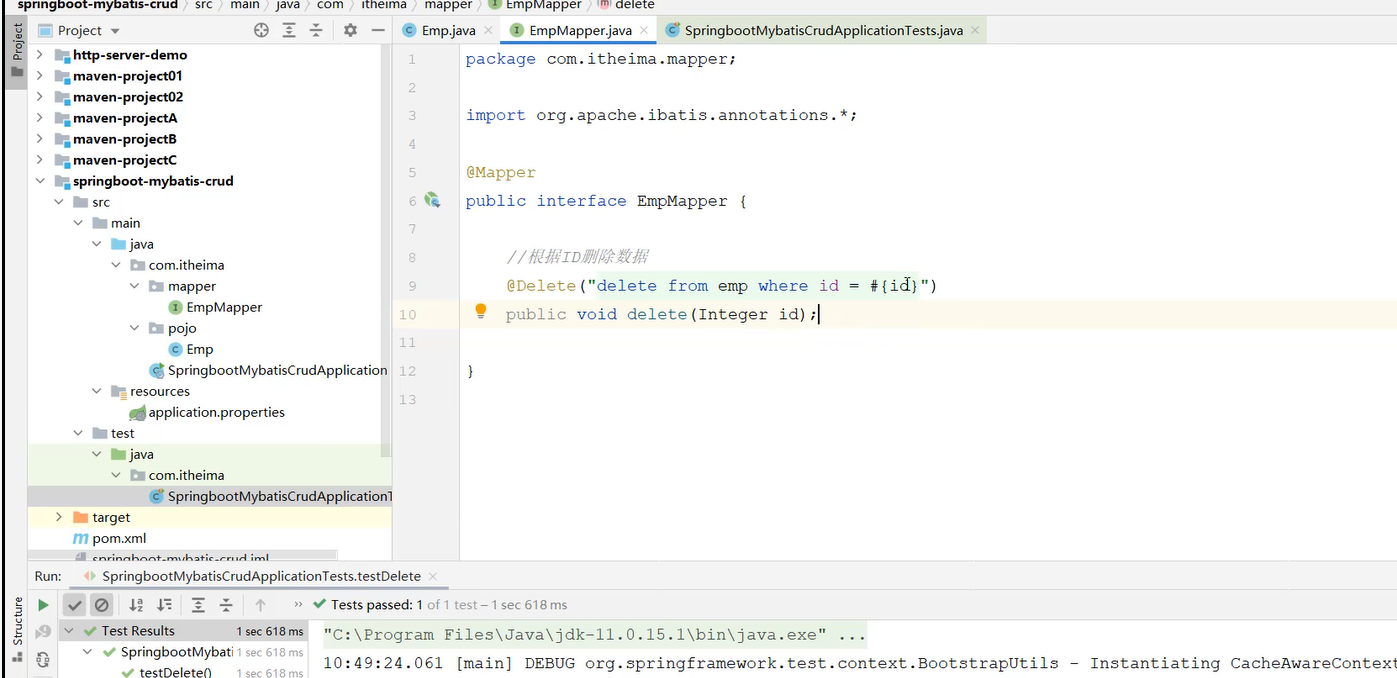The width and height of the screenshot is (1397, 678).
Task: Select the testDelete() test result
Action: (176, 673)
